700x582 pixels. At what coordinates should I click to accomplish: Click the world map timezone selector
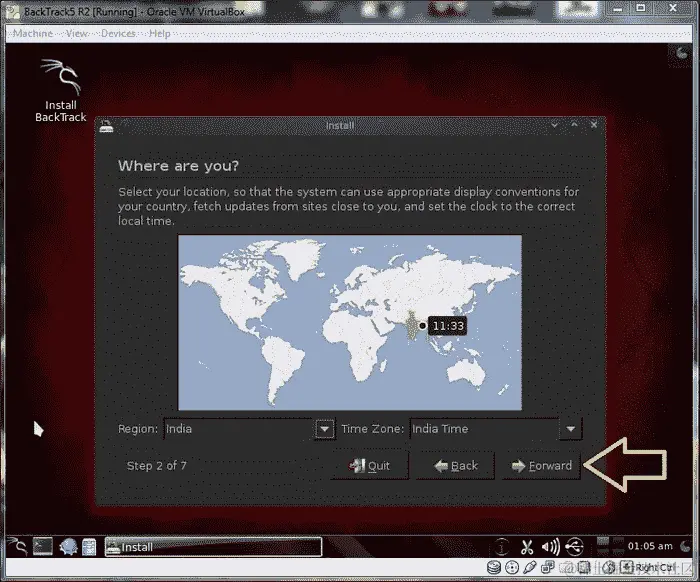[350, 323]
